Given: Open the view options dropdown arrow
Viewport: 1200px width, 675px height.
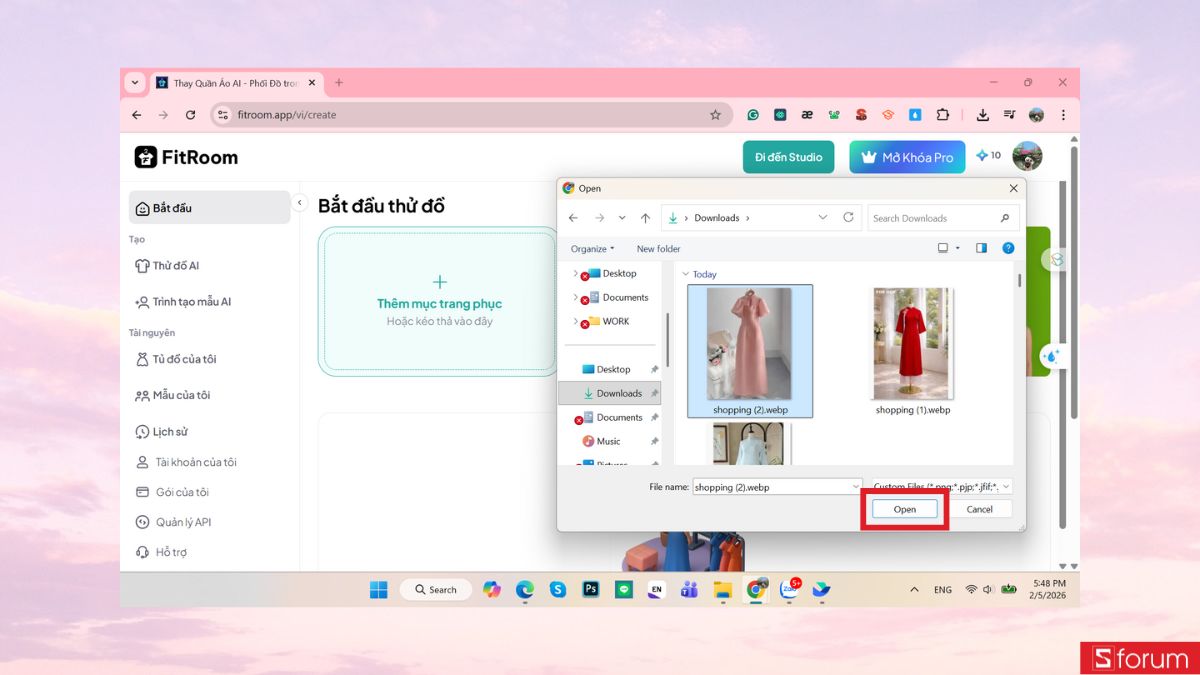Looking at the screenshot, I should click(x=958, y=248).
